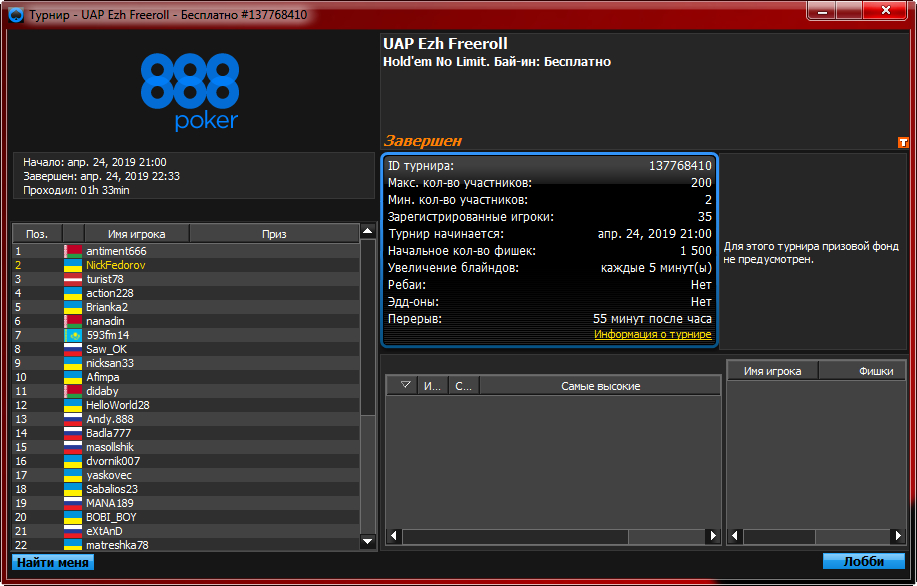Return to the Лобби
This screenshot has width=917, height=586.
coord(864,561)
